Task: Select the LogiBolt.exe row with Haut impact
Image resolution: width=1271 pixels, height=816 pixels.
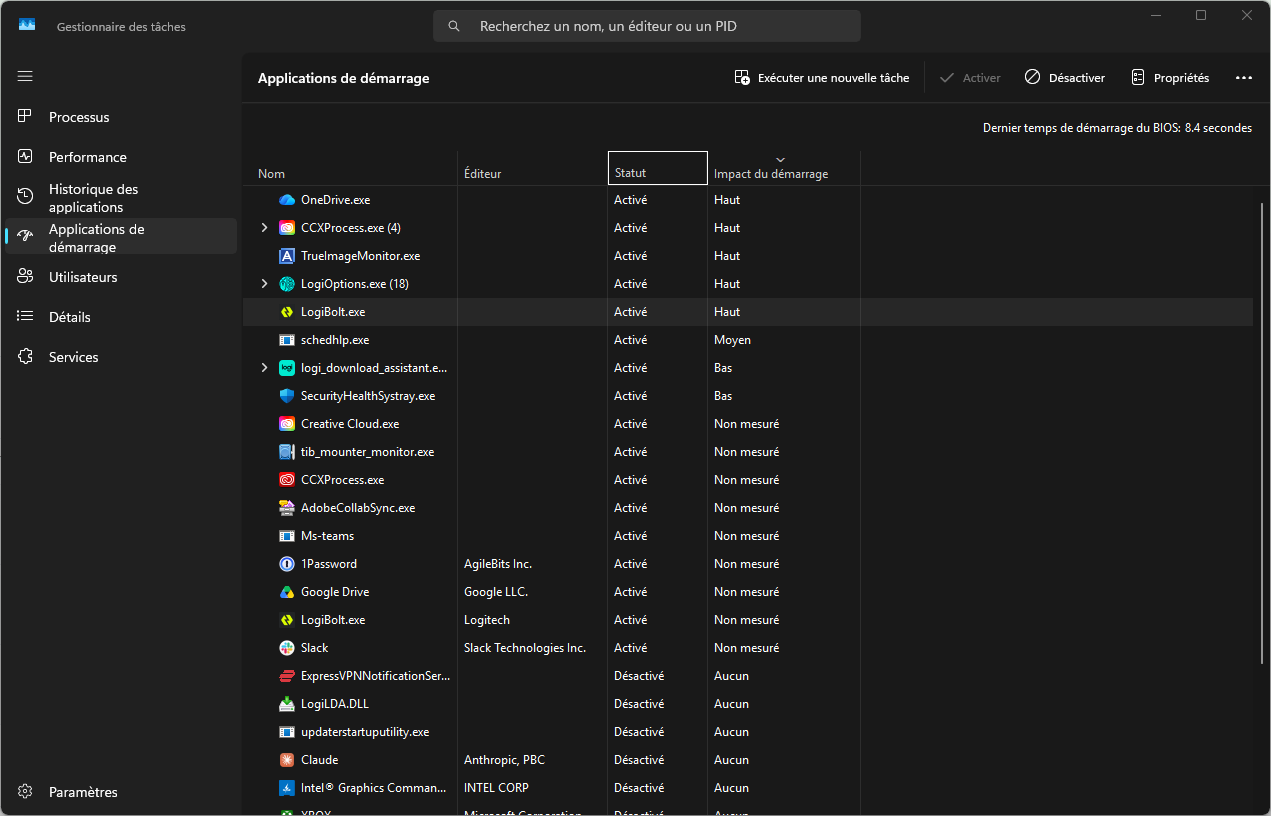Action: point(748,312)
